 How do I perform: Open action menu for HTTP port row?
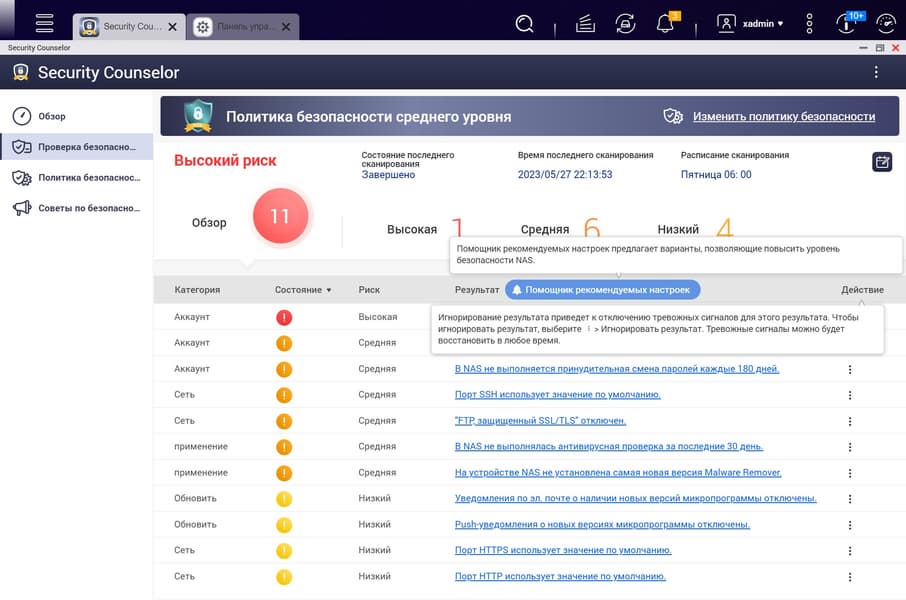[x=850, y=577]
